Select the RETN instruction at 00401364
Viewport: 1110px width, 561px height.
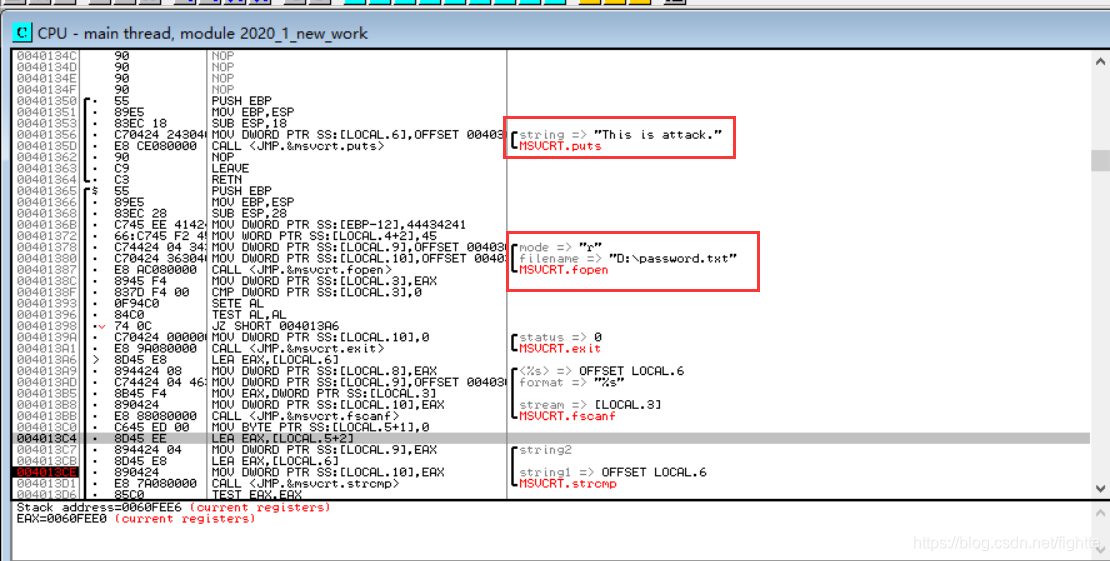(227, 180)
